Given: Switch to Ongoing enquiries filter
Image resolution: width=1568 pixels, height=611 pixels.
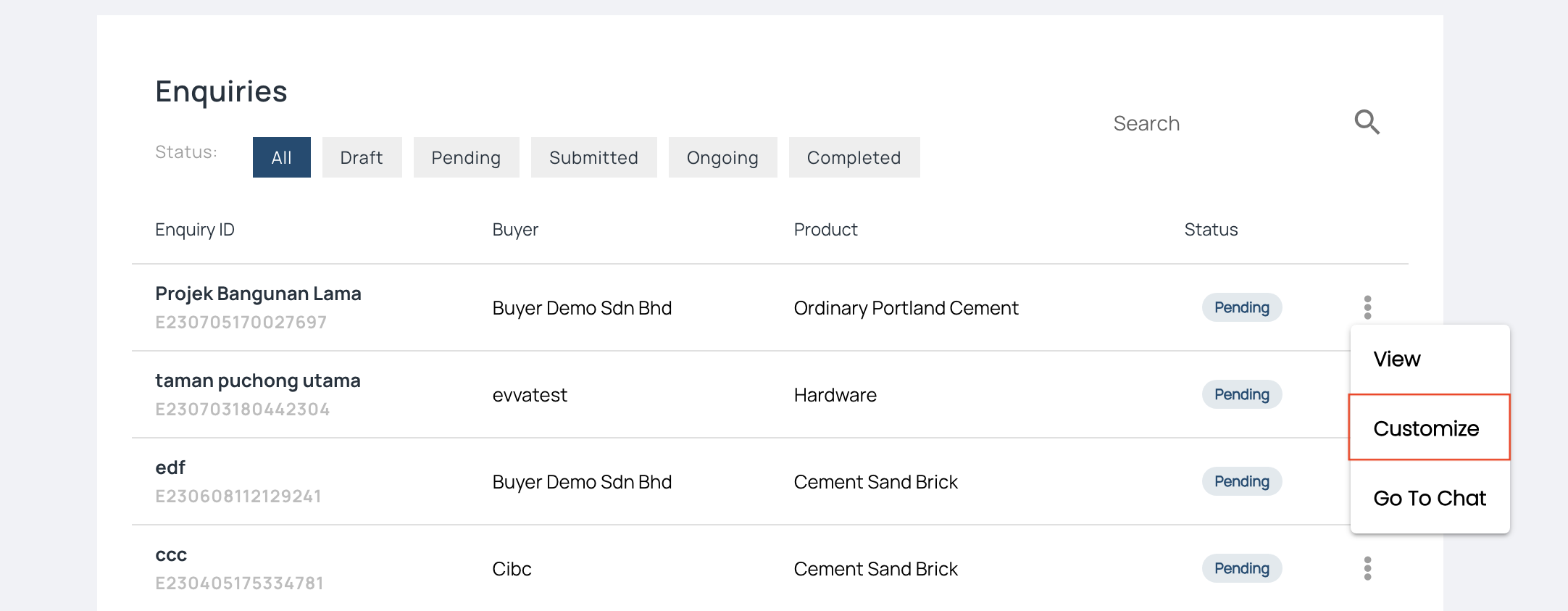Looking at the screenshot, I should [722, 157].
